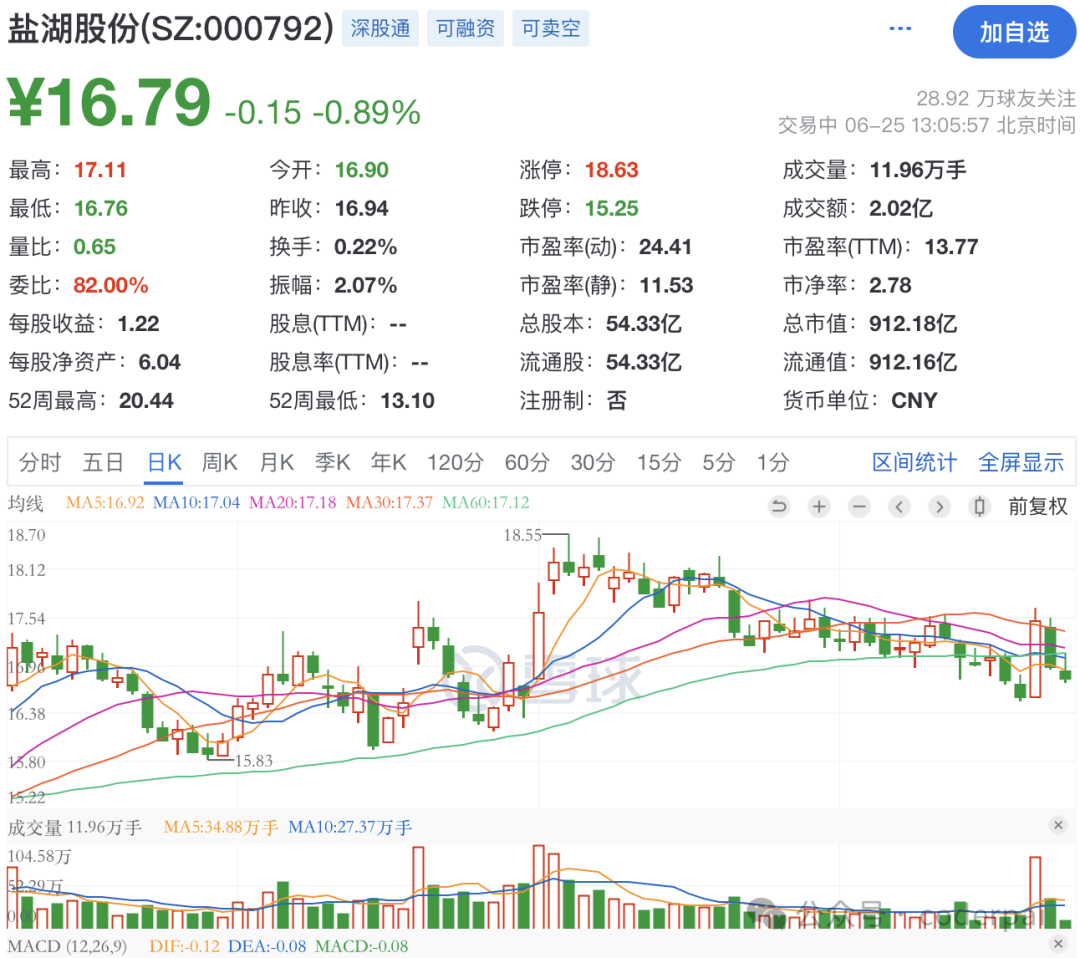
Task: Click the 最高 value 17.11
Action: point(100,169)
